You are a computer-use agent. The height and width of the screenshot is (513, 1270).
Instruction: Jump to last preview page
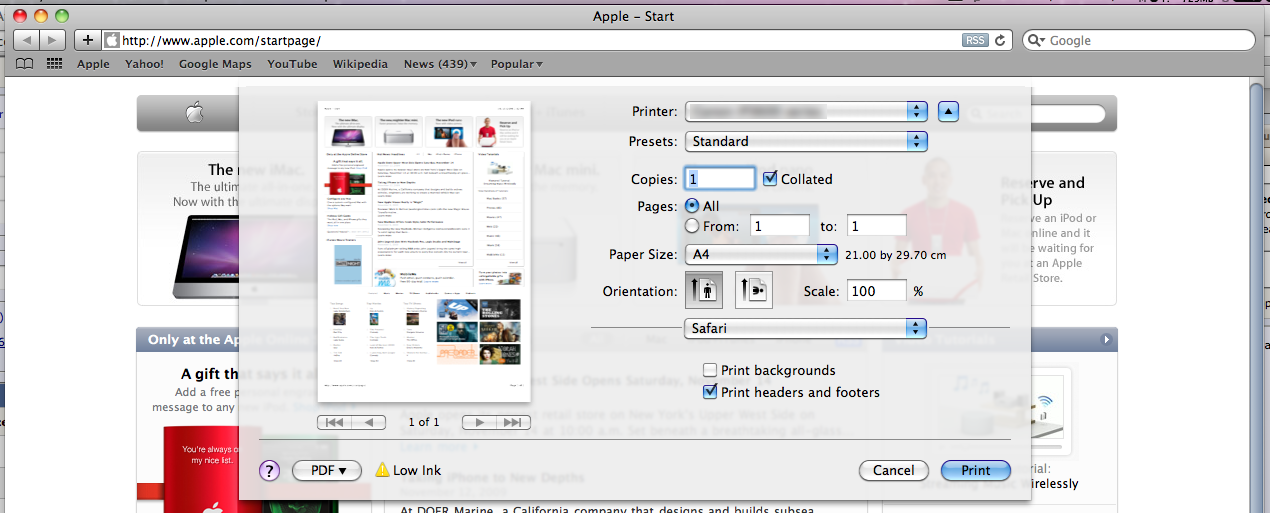click(513, 422)
